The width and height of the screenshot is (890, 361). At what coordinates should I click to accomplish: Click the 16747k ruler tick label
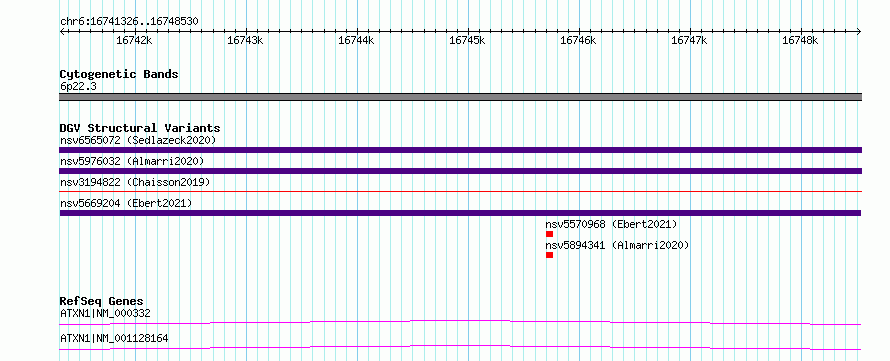pos(690,40)
